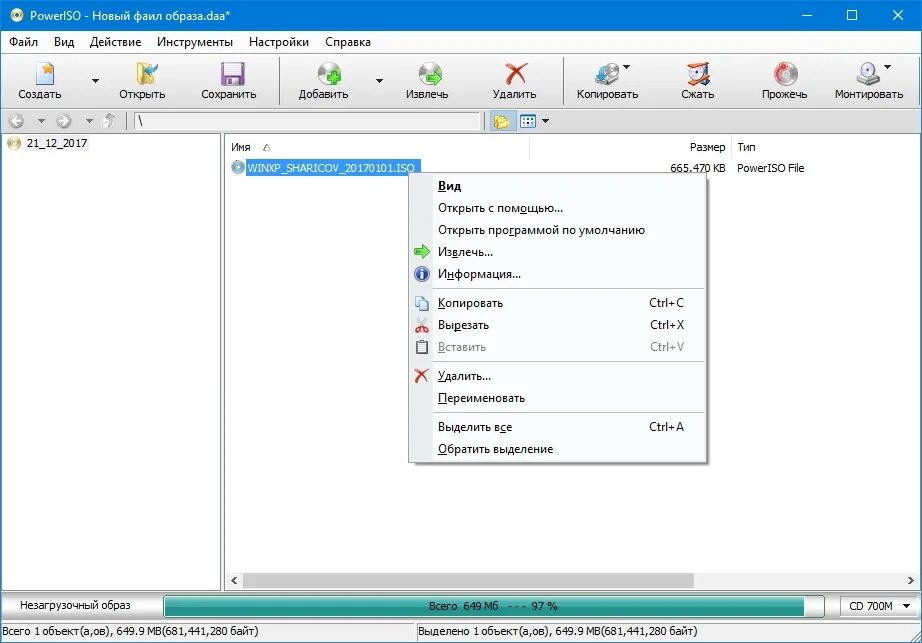Click the horizontal scrollbar right arrow
922x643 pixels.
point(911,581)
